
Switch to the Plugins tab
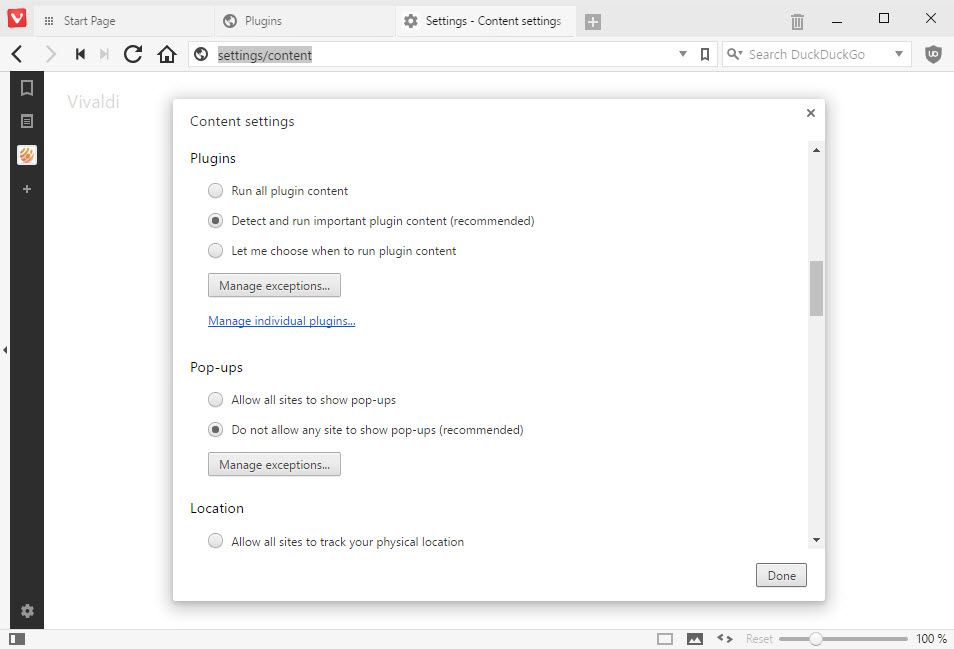tap(304, 21)
